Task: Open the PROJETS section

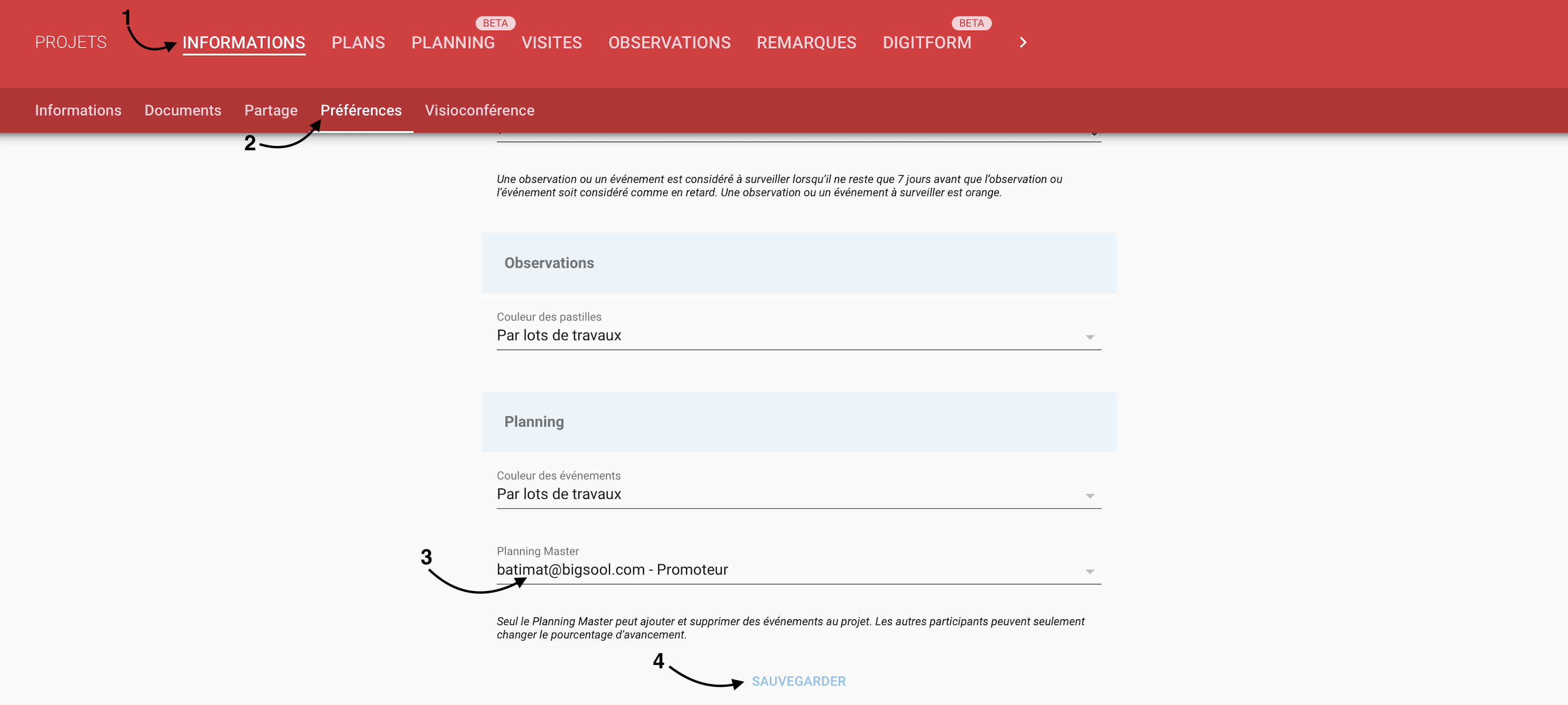Action: pos(71,42)
